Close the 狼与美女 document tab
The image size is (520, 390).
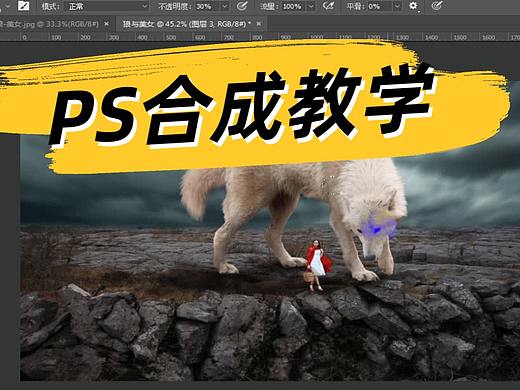coord(259,24)
